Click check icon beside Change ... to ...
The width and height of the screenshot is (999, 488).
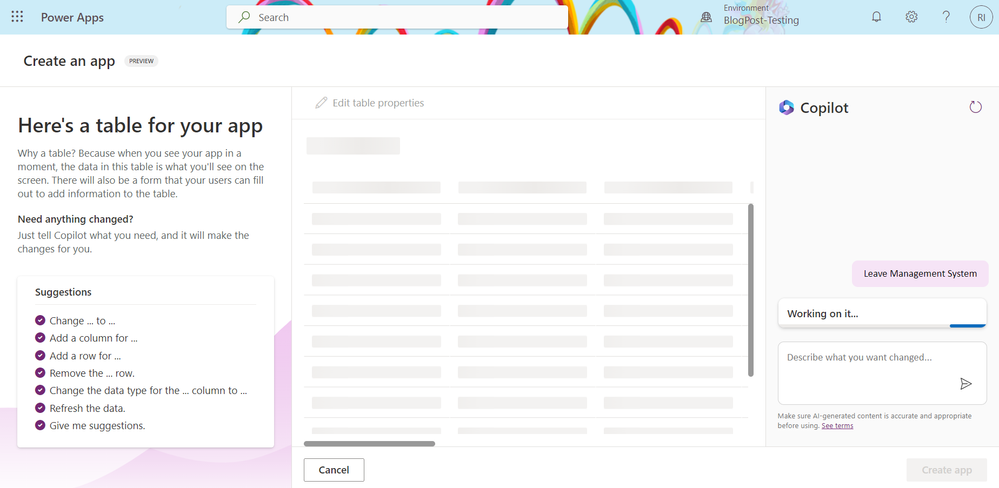click(40, 320)
